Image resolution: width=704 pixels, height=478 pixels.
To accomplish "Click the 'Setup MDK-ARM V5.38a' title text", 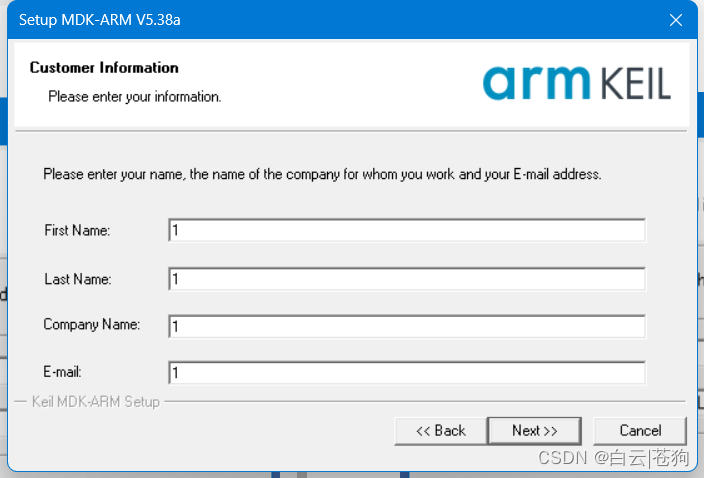I will [x=100, y=20].
